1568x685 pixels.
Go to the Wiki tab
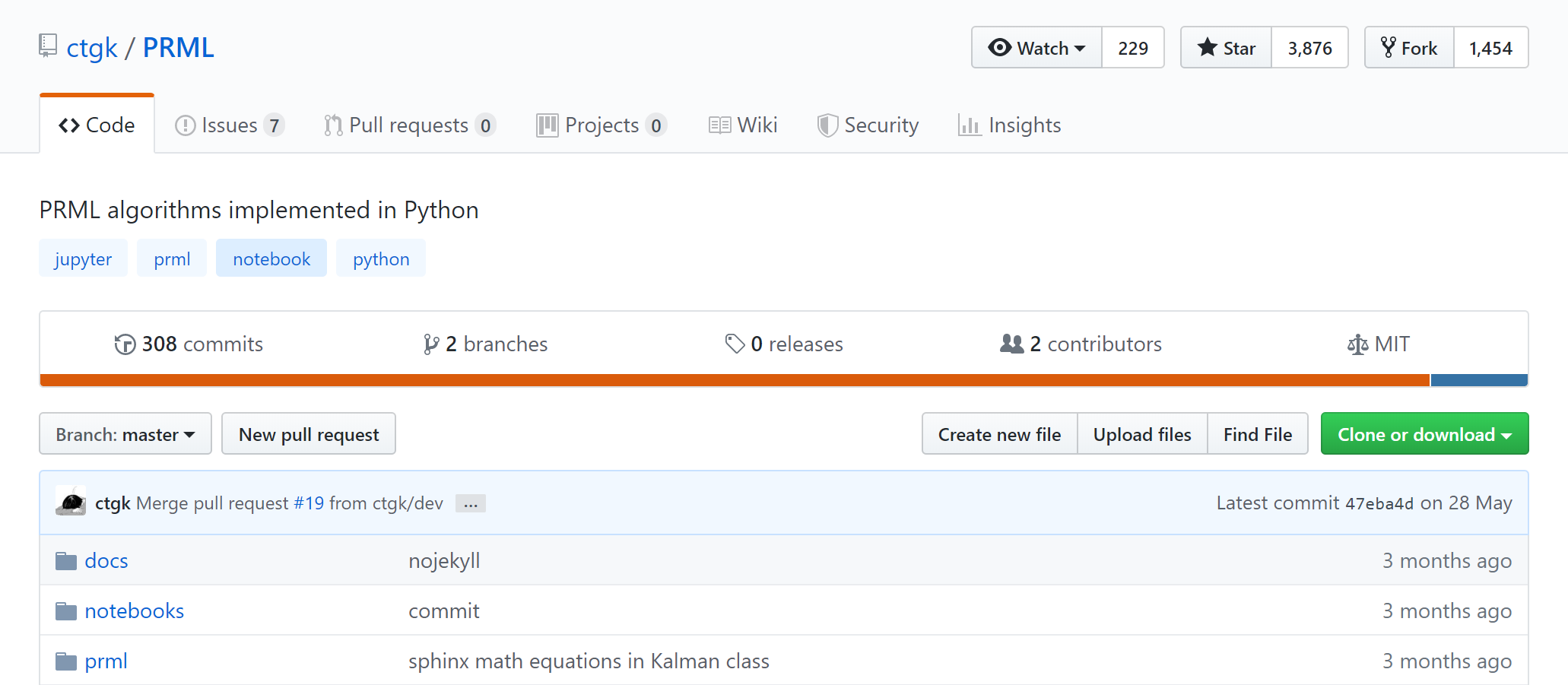[743, 125]
